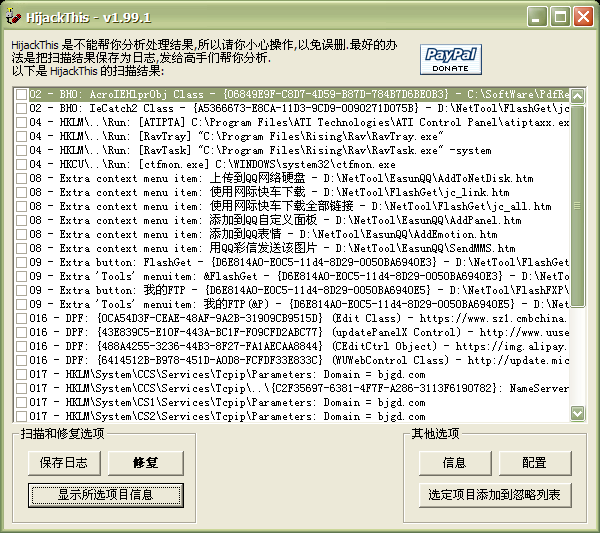Check the updatePanelX Control DPF entry
600x533 pixels.
(x=21, y=332)
